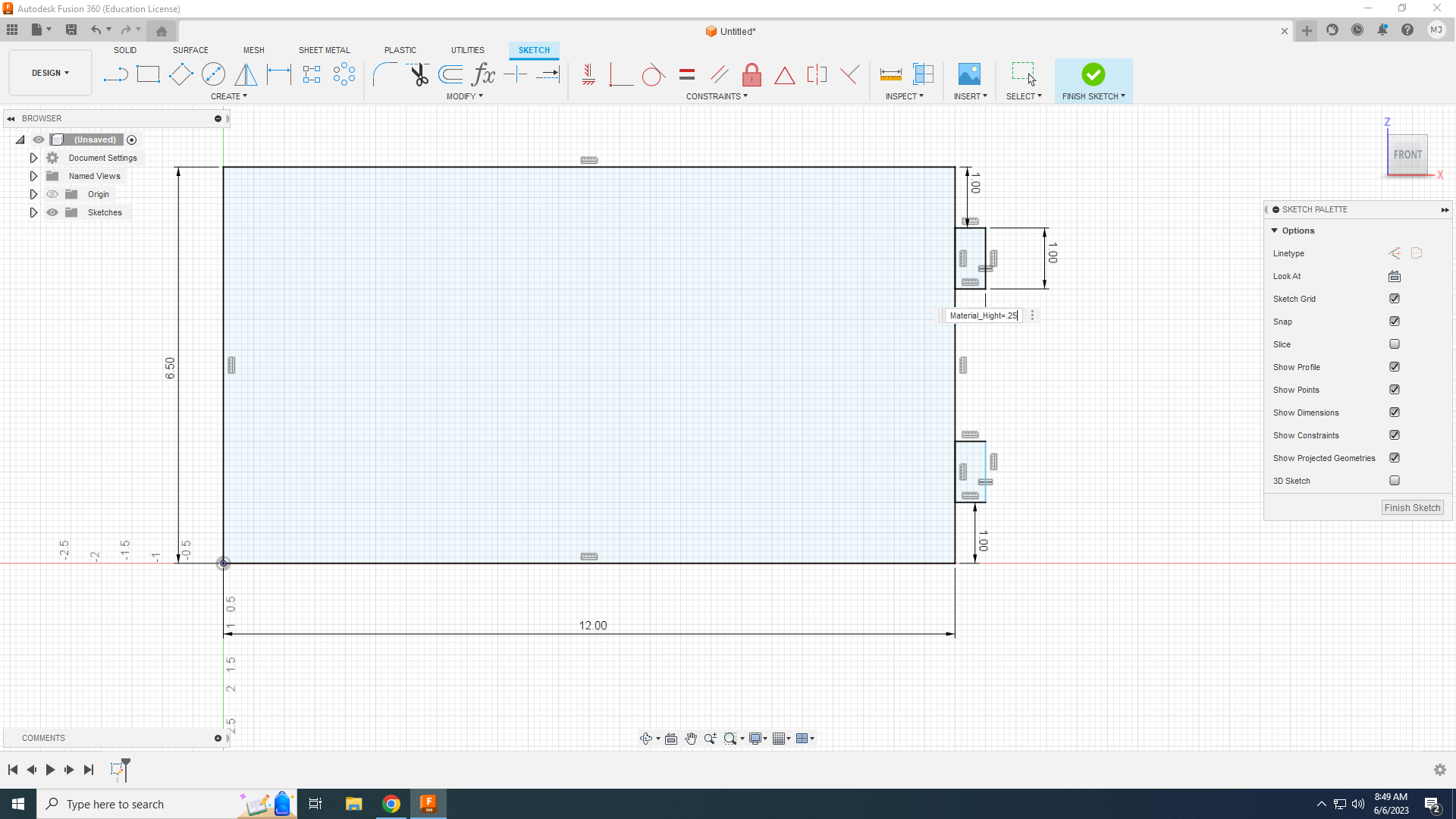Click the Trim scissors tool
This screenshot has width=1456, height=819.
tap(419, 74)
